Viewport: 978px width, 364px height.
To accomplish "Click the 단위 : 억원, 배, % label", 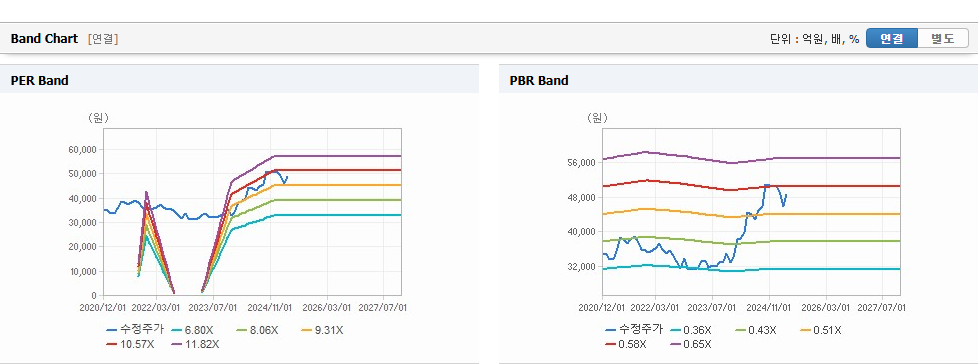I will click(x=815, y=39).
